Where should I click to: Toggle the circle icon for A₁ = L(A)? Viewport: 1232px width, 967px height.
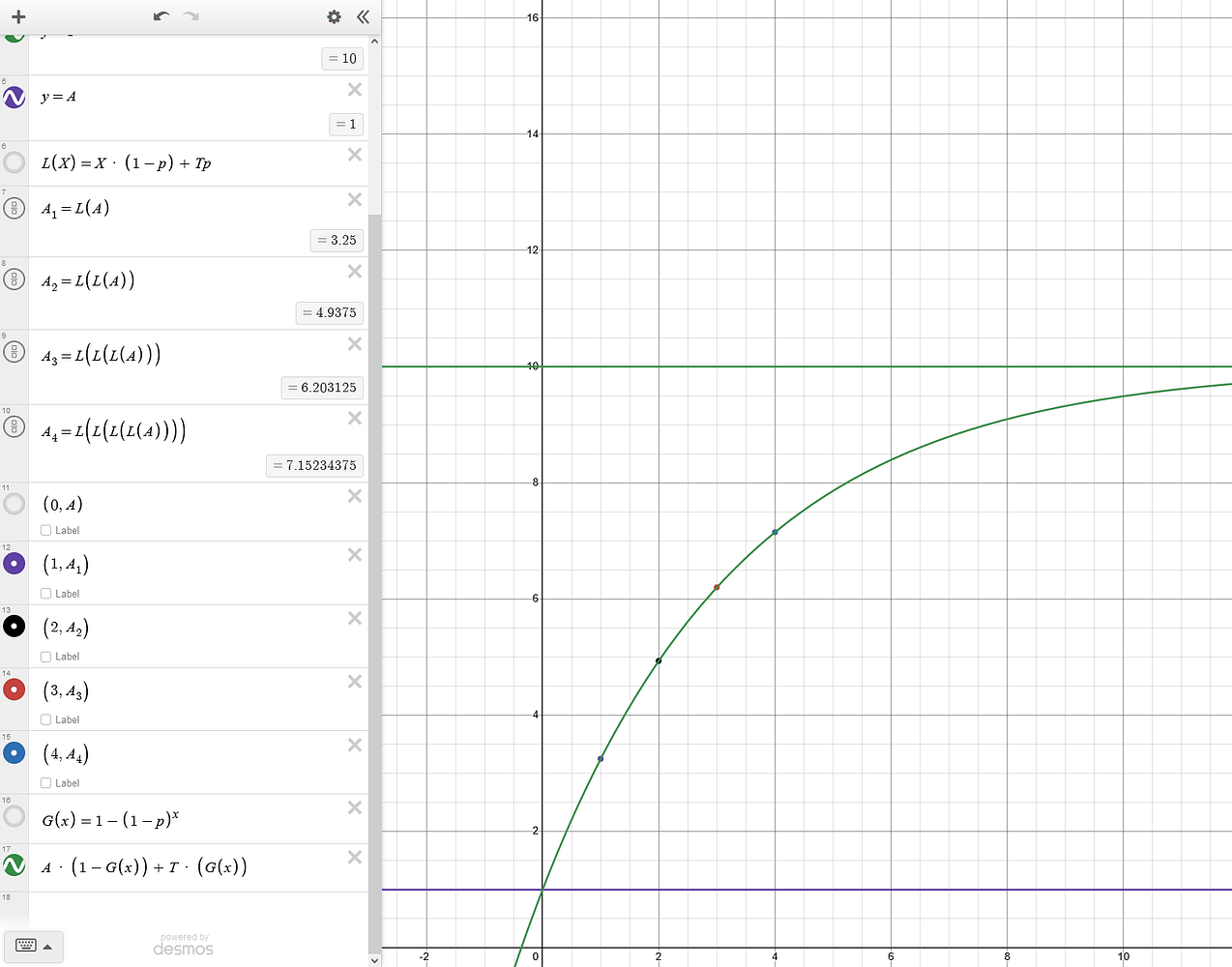click(14, 208)
